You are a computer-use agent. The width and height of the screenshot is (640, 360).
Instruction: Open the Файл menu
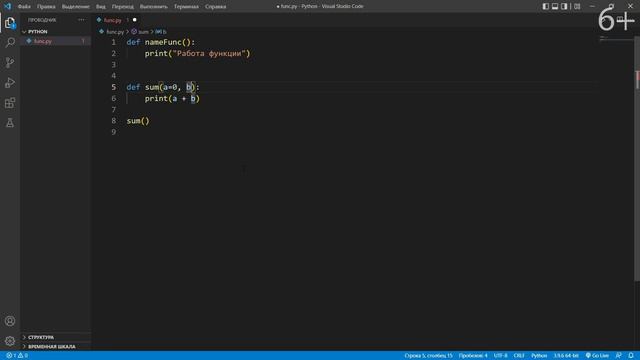coord(24,7)
